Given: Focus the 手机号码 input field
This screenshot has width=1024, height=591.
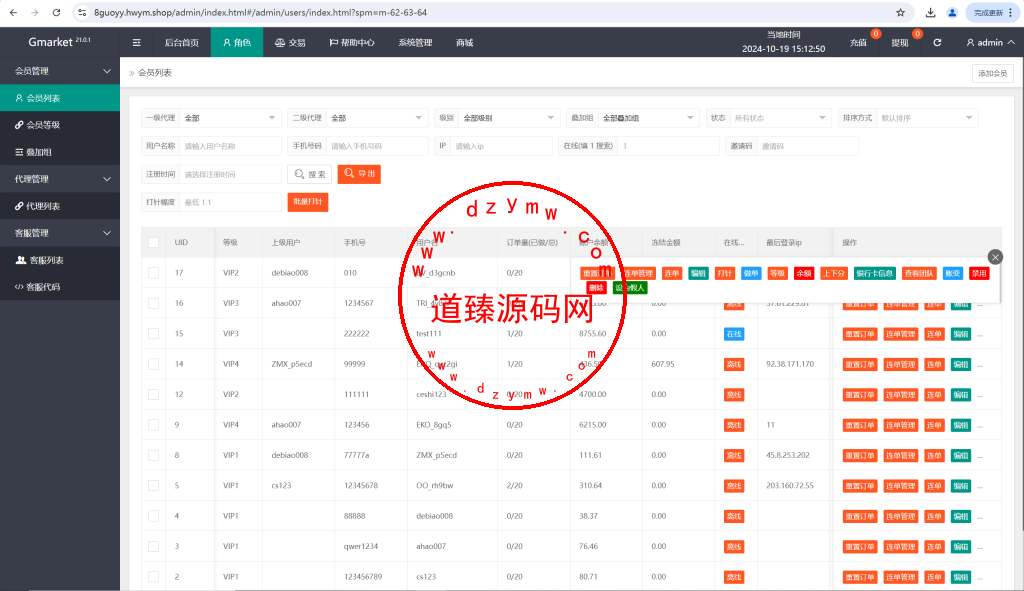Looking at the screenshot, I should tap(377, 146).
